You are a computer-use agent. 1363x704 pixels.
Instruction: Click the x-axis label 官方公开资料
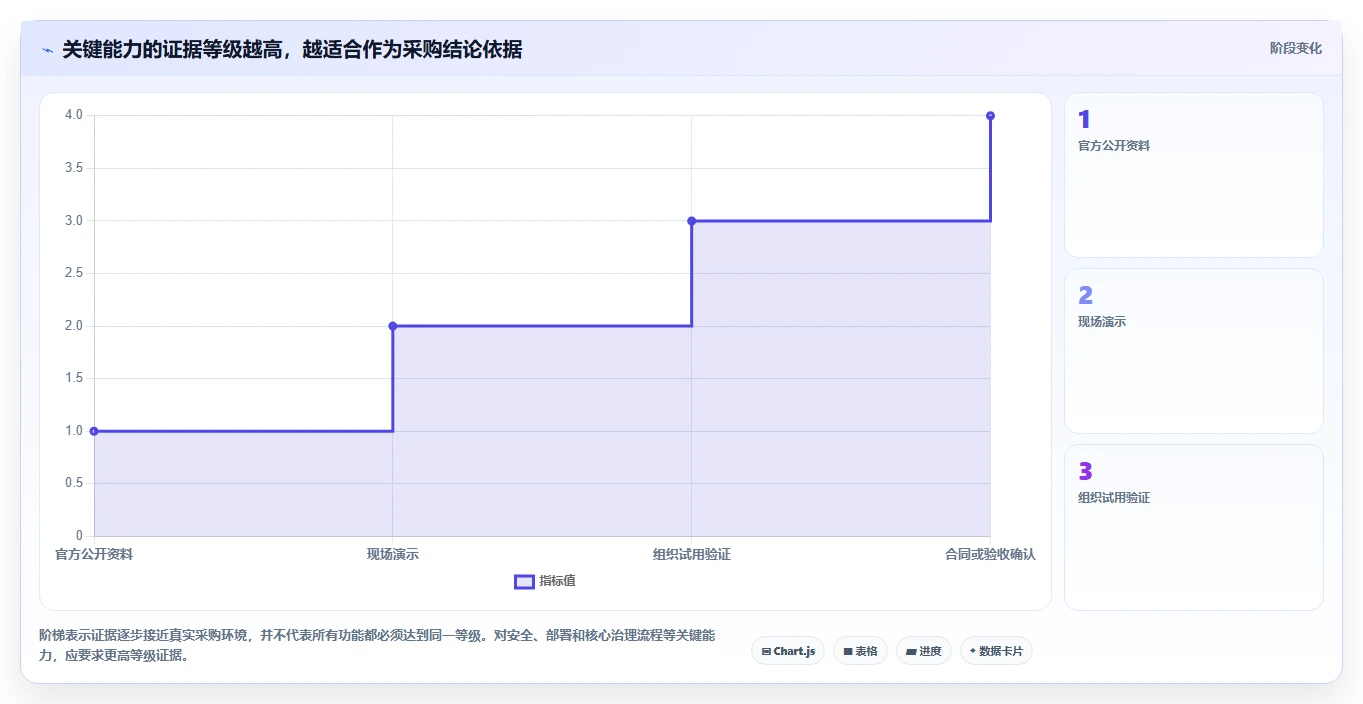tap(94, 554)
